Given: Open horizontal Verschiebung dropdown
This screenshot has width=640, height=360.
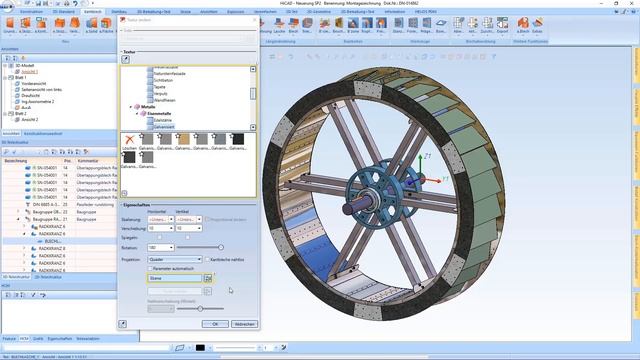Looking at the screenshot, I should pyautogui.click(x=171, y=228).
